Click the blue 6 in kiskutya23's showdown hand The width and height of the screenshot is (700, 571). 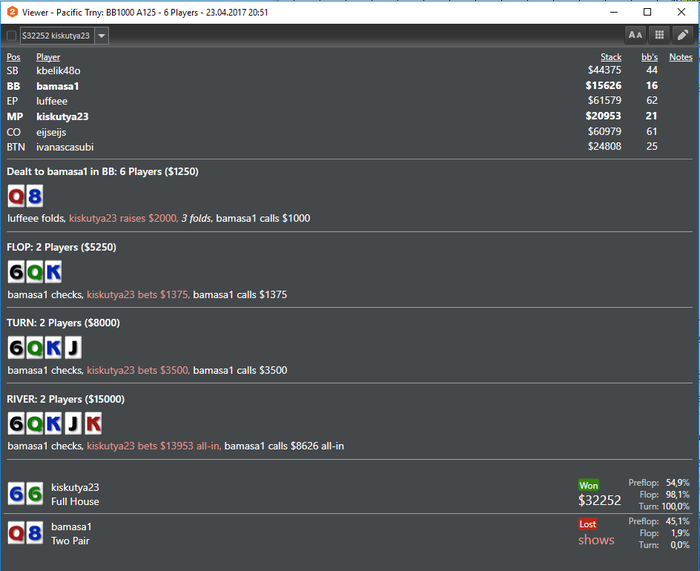pos(16,494)
